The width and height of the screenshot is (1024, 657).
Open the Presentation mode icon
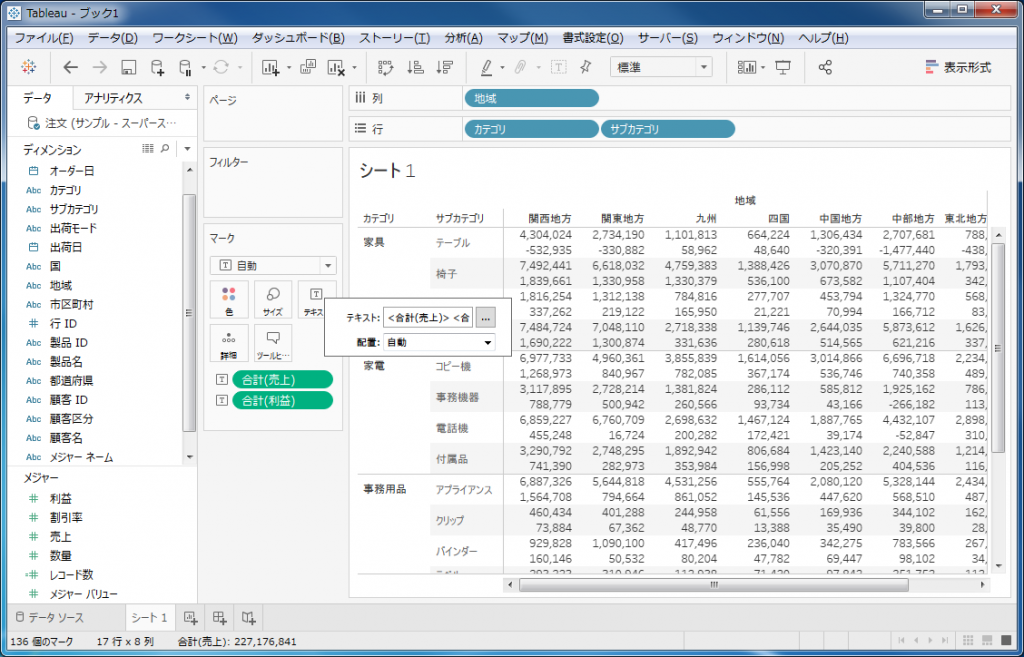(783, 68)
